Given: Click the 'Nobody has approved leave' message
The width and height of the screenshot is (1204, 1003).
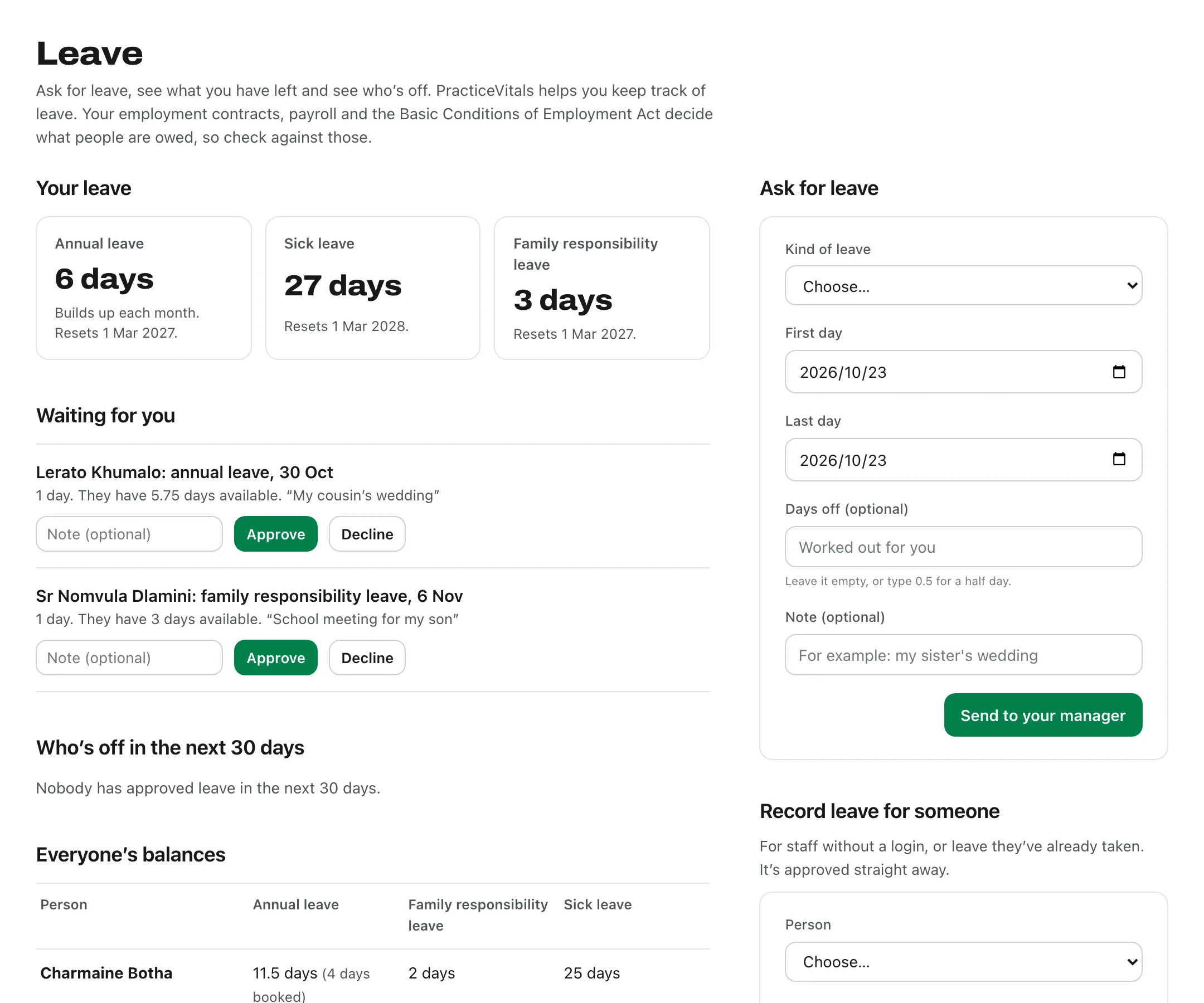Looking at the screenshot, I should coord(208,788).
